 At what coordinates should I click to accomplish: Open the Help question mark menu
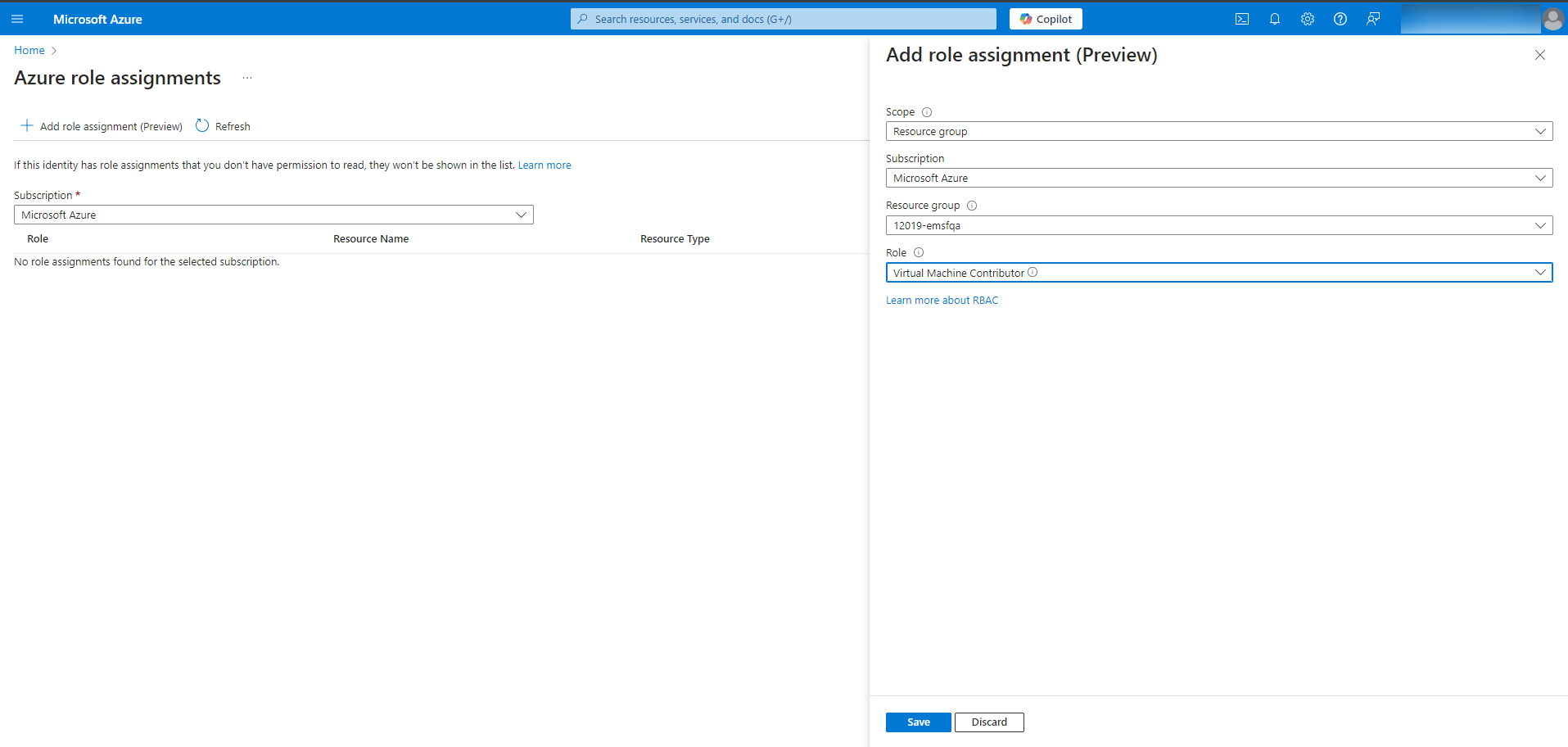coord(1340,19)
